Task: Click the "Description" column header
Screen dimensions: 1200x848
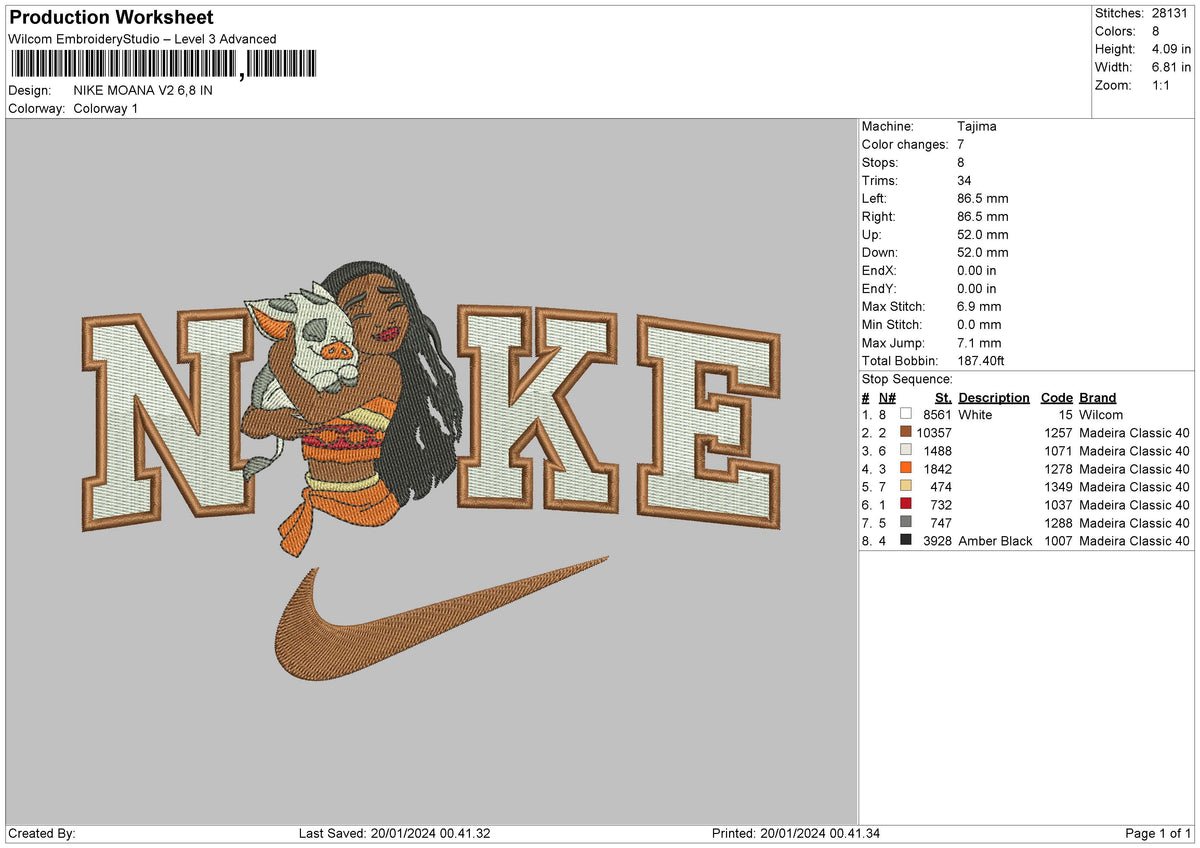Action: pos(994,397)
